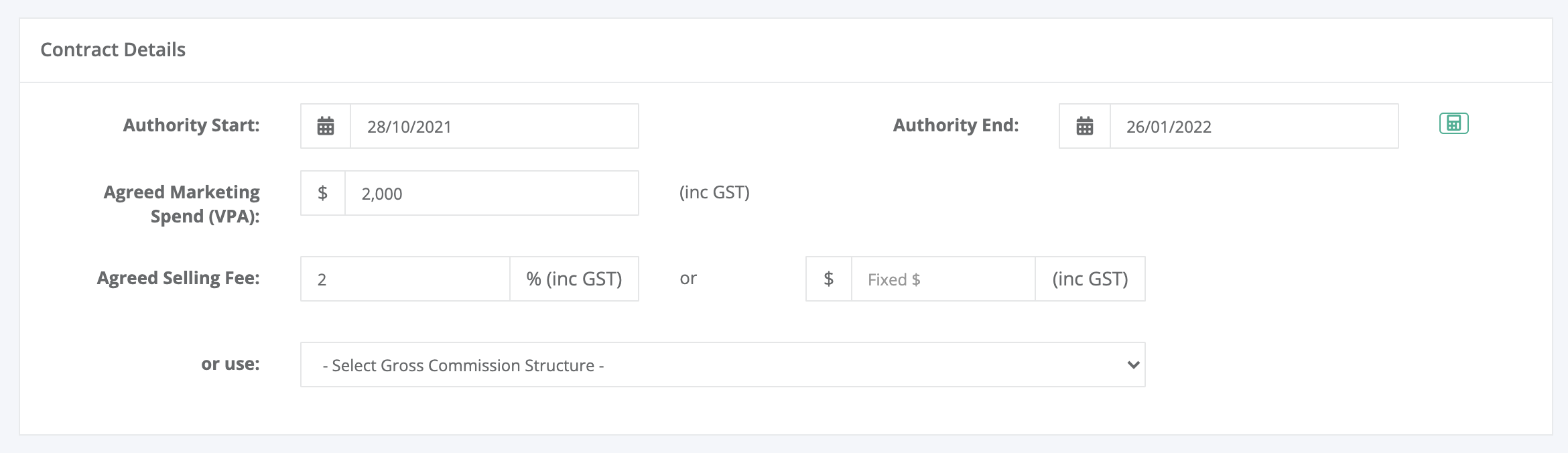The width and height of the screenshot is (1568, 453).
Task: Click the dollar sign beside Fixed $ field
Action: click(829, 279)
